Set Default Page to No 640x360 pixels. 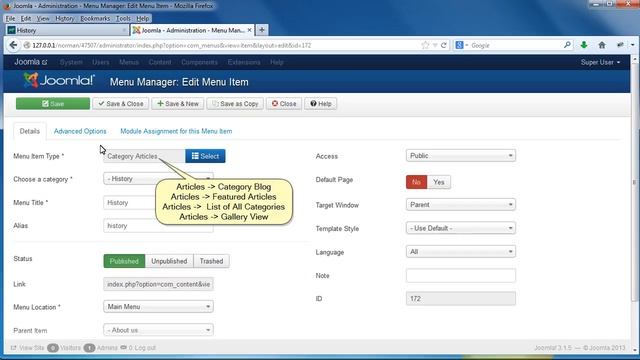coord(416,182)
